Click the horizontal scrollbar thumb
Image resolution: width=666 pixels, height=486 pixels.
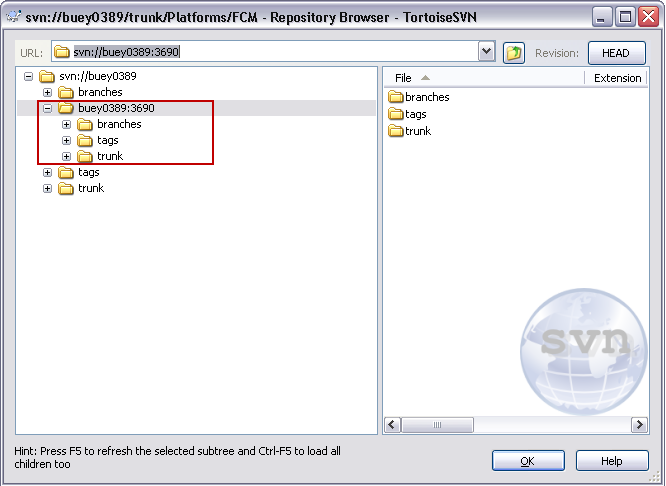437,425
